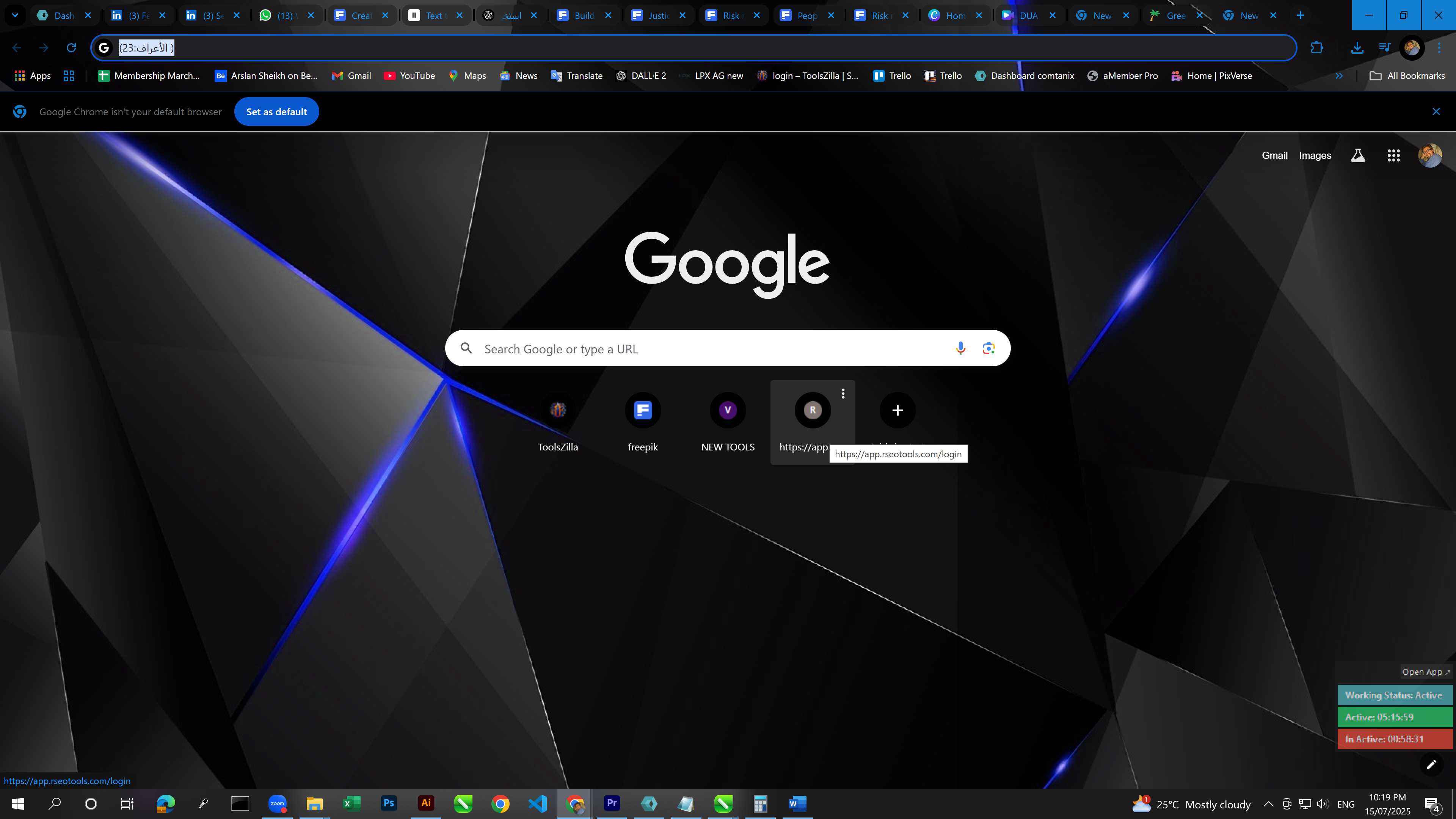Open Translate bookmark
Image resolution: width=1456 pixels, height=819 pixels.
pos(576,76)
